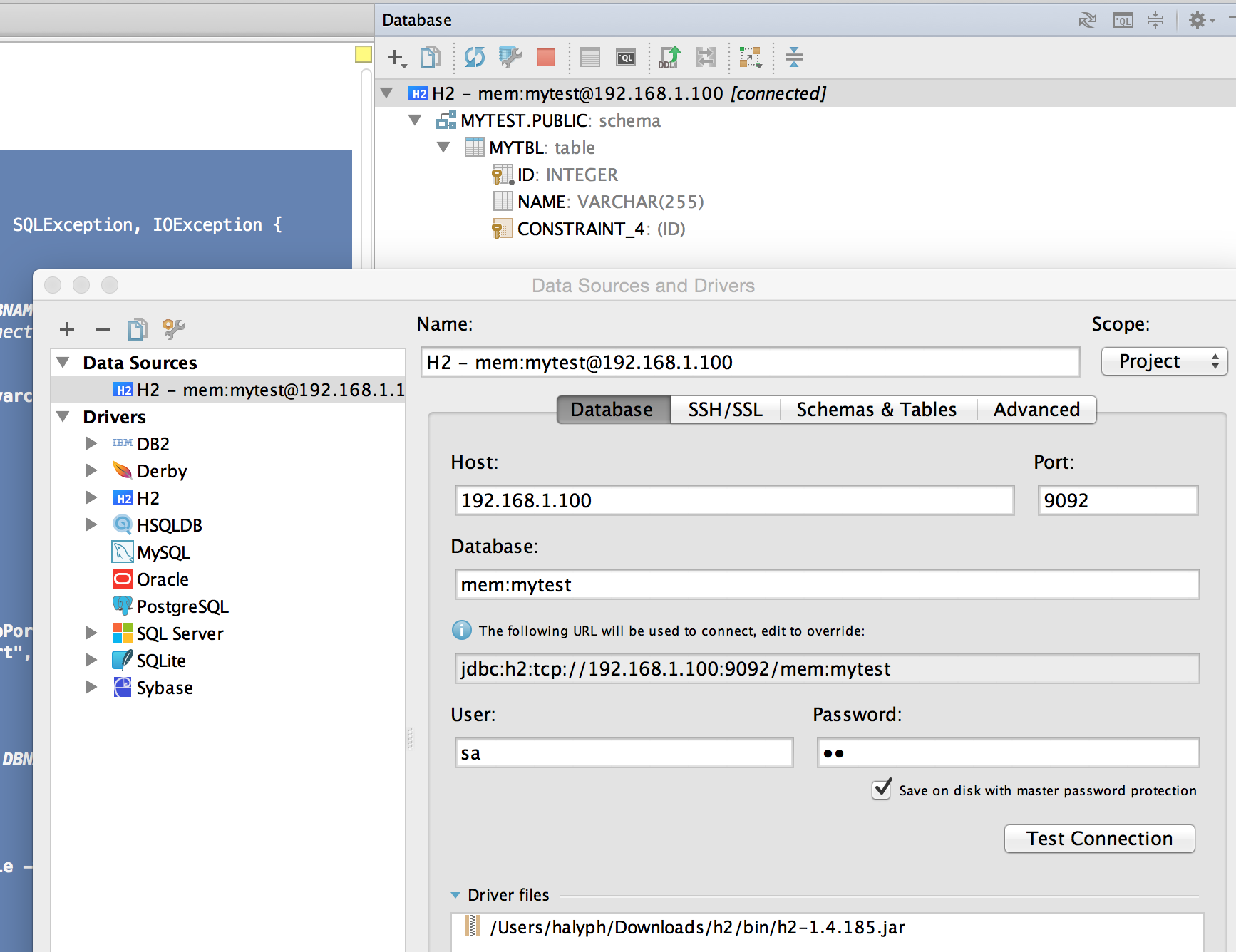Viewport: 1236px width, 952px height.
Task: Collapse the MYTEST.PUBLIC schema node
Action: pos(416,120)
